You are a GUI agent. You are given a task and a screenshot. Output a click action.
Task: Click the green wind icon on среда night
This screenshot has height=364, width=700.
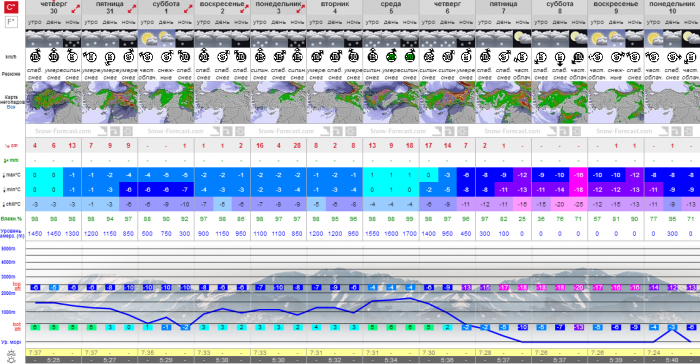click(x=409, y=57)
